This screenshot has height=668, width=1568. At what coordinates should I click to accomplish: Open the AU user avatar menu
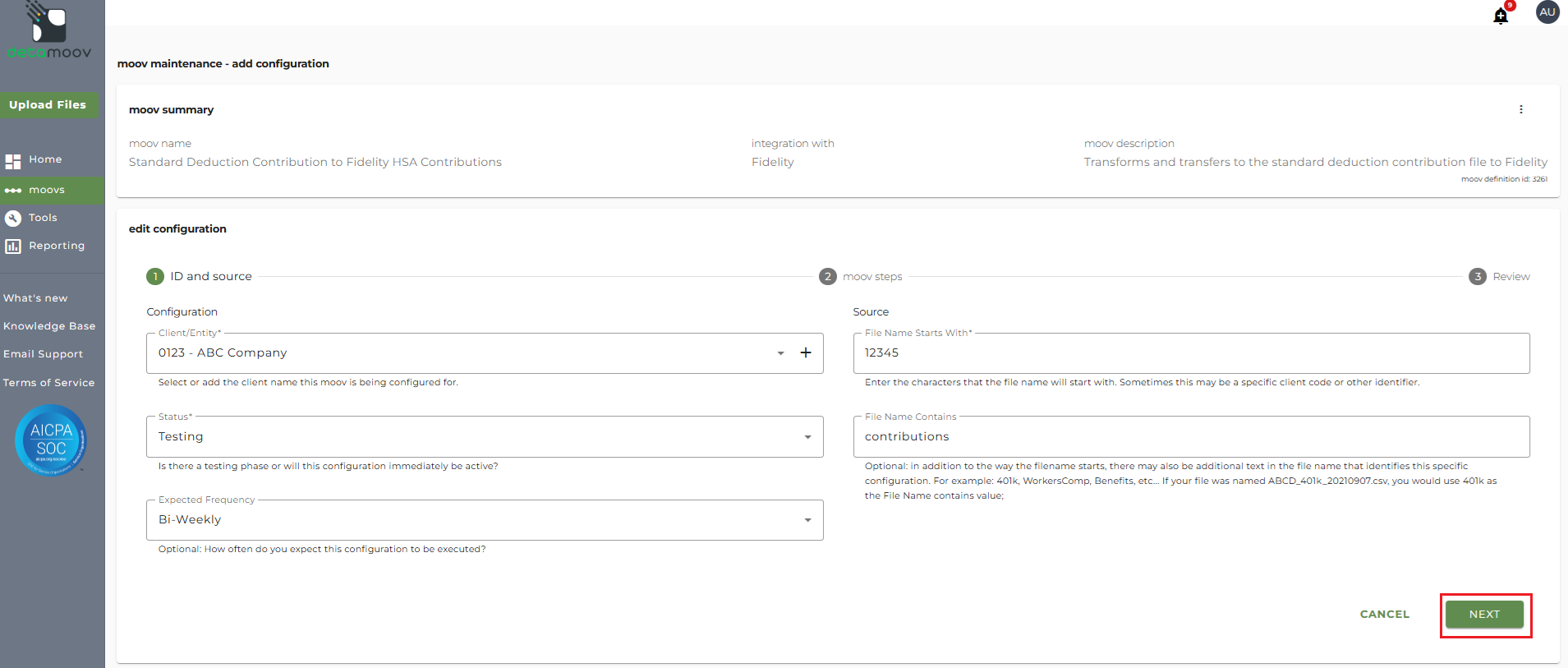coord(1547,12)
